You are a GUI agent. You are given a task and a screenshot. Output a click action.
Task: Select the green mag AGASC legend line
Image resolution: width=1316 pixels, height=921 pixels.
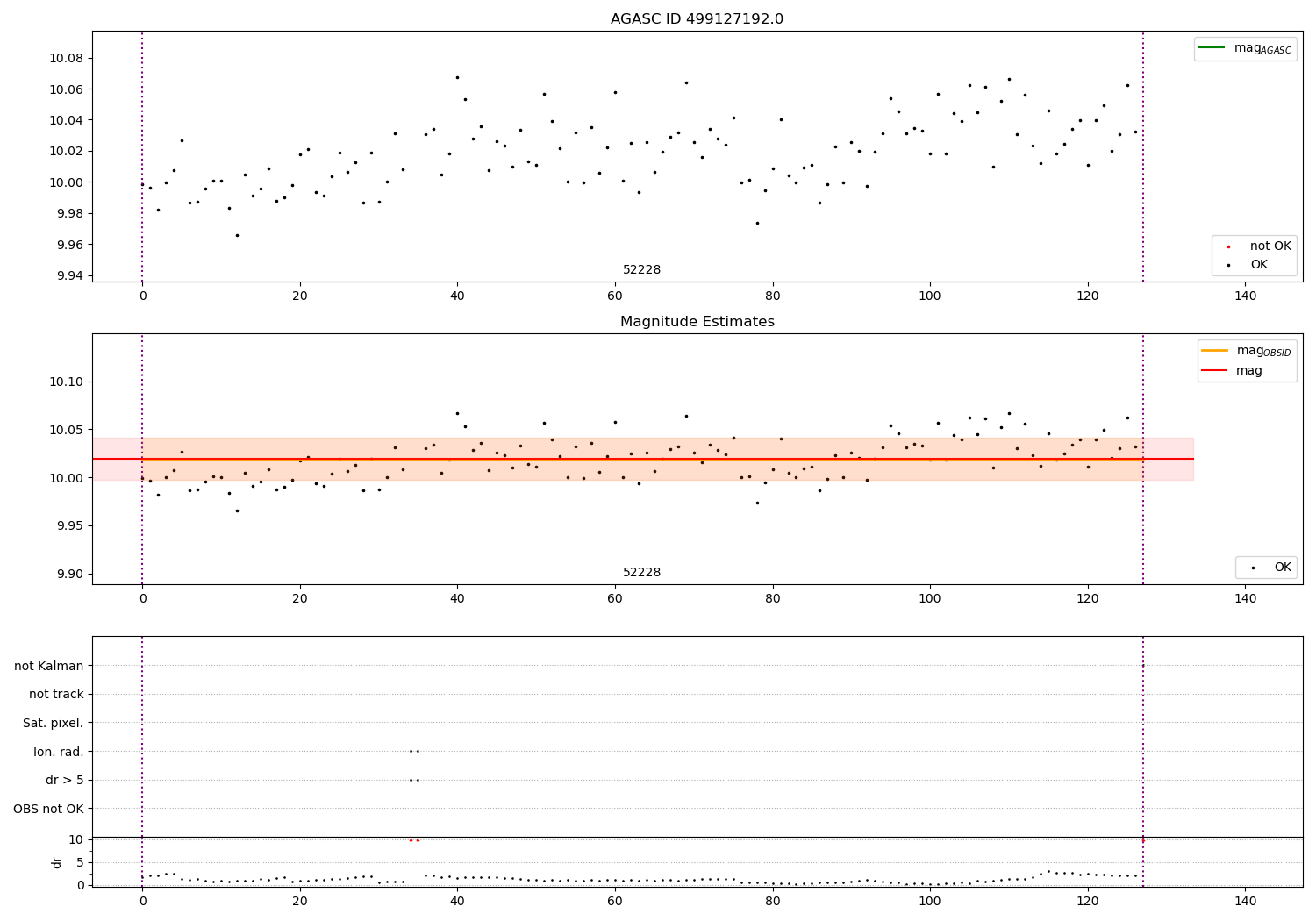click(x=1212, y=48)
